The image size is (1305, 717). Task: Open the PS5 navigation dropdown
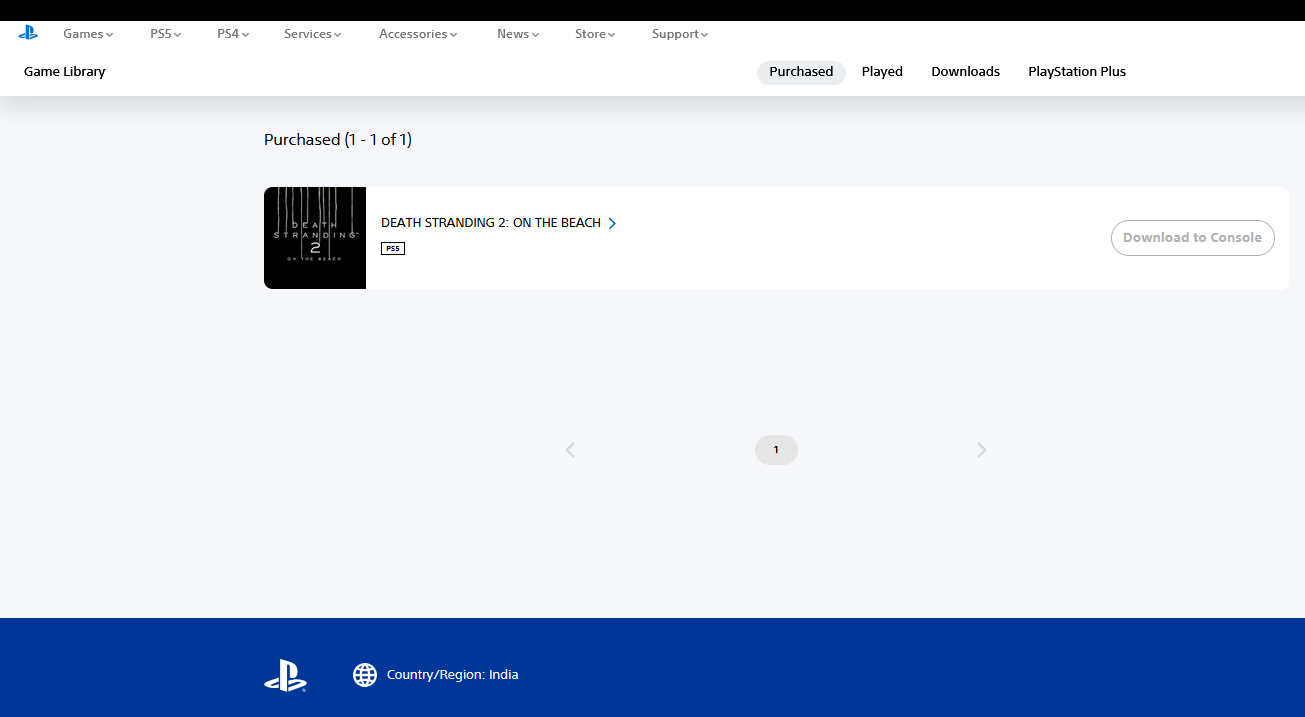point(165,34)
